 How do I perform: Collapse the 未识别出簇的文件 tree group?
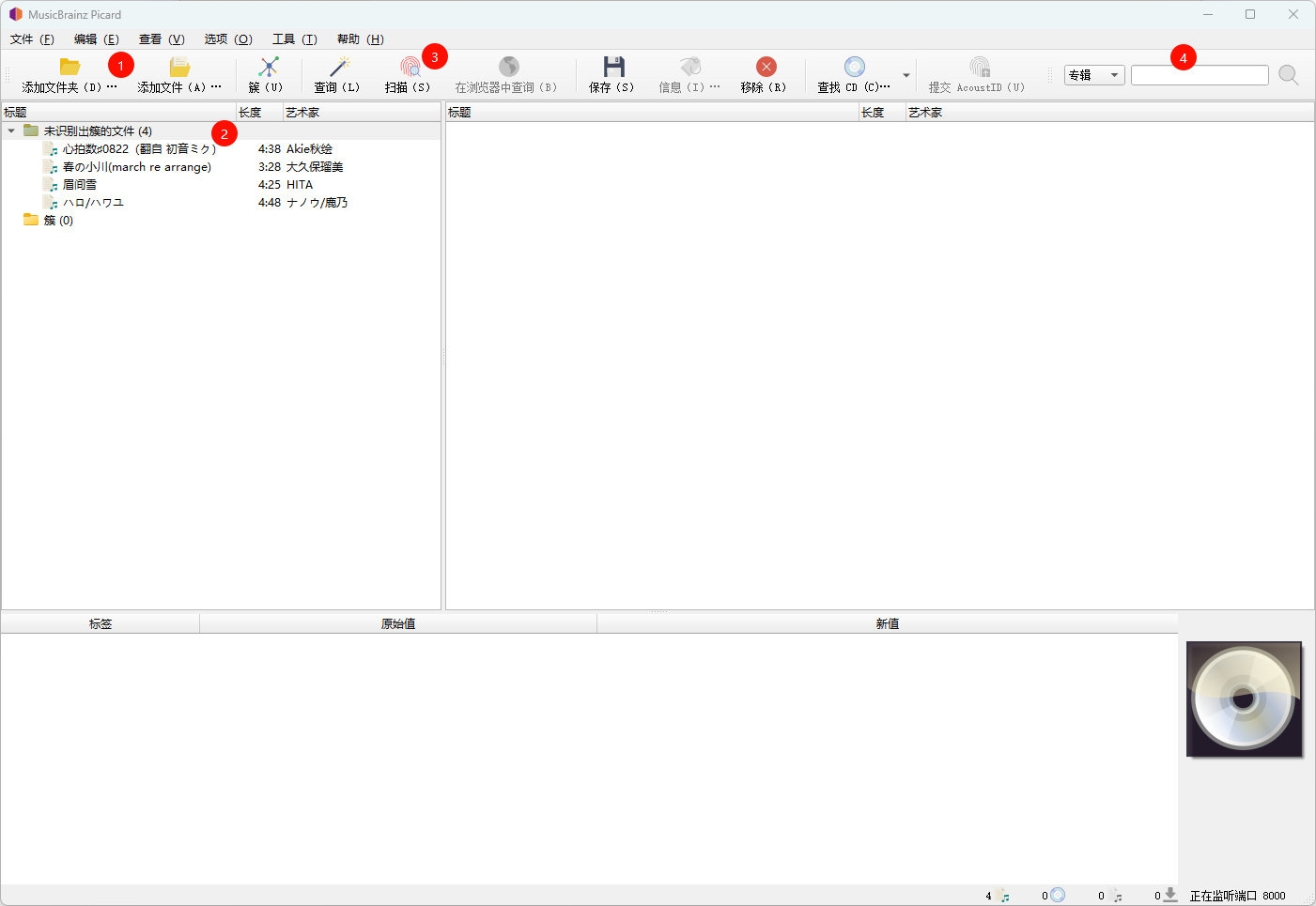(x=11, y=131)
